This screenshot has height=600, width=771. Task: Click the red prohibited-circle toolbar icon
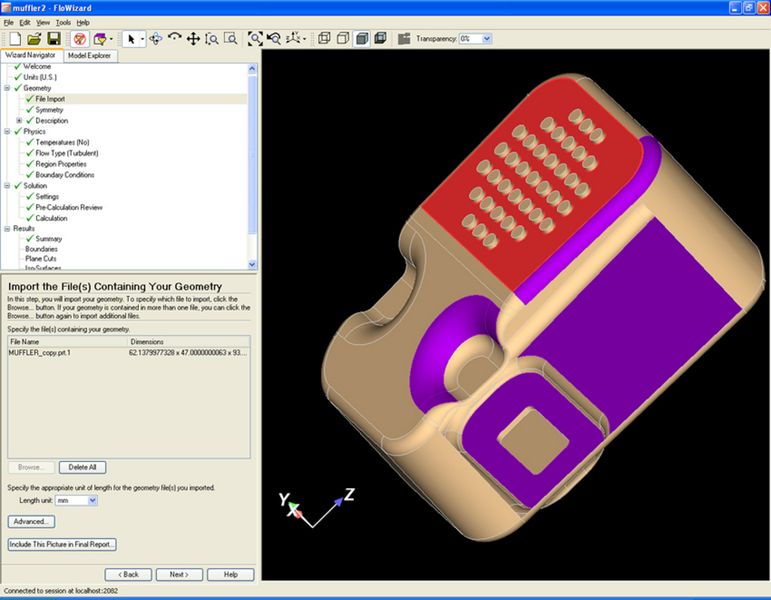click(x=80, y=39)
